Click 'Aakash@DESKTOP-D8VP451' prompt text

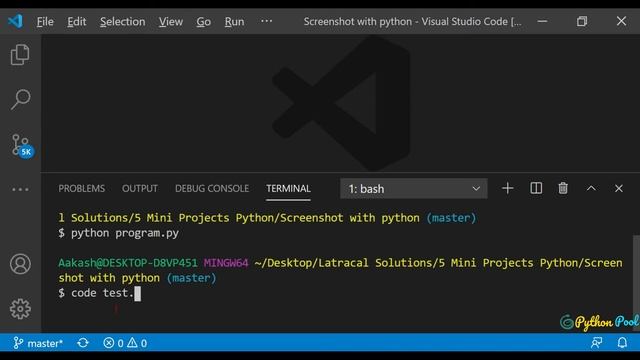pyautogui.click(x=128, y=263)
